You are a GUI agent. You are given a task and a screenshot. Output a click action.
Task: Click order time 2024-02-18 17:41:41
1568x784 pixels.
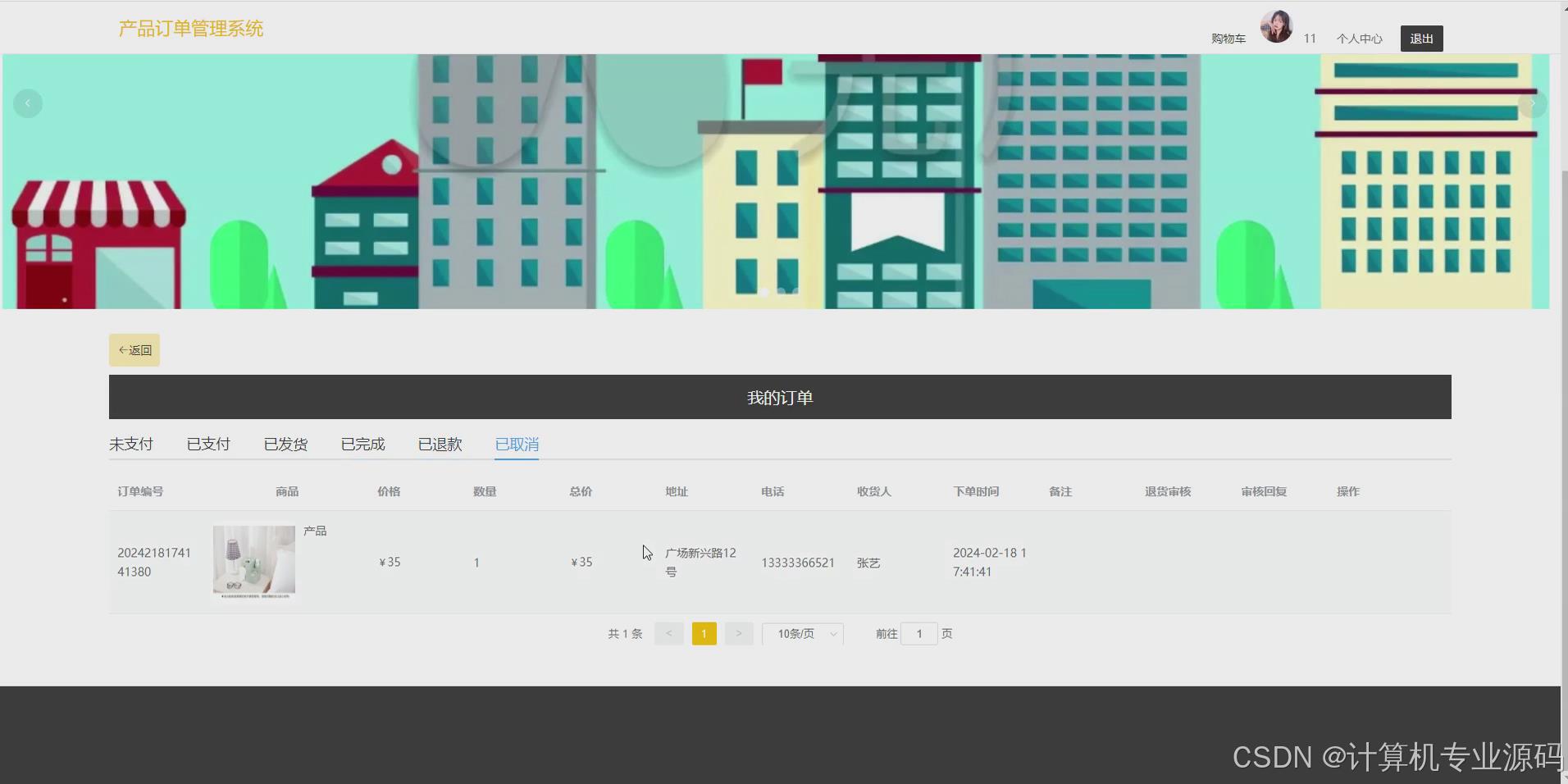[x=990, y=562]
